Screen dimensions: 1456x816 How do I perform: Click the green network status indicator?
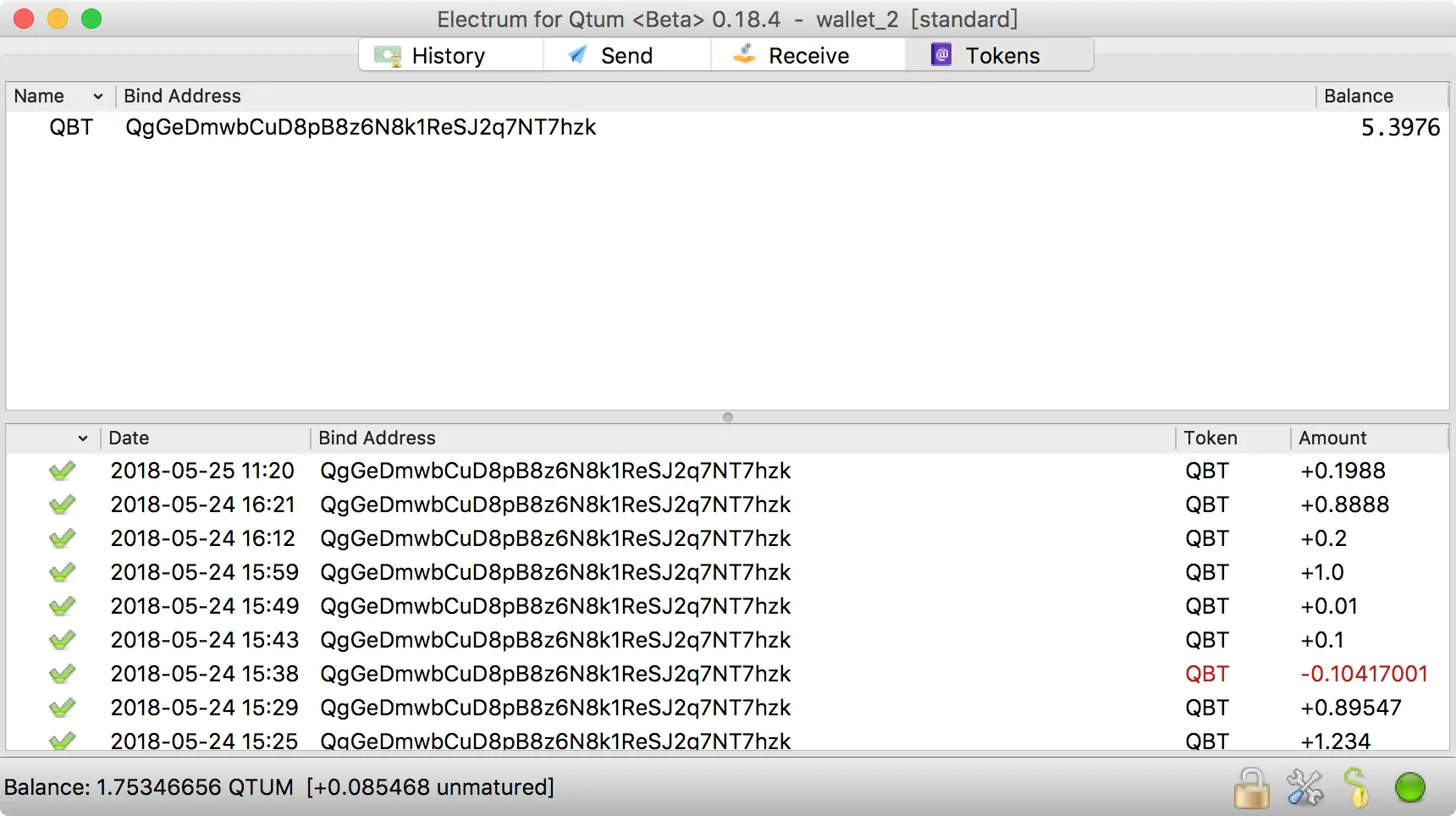pos(1410,788)
